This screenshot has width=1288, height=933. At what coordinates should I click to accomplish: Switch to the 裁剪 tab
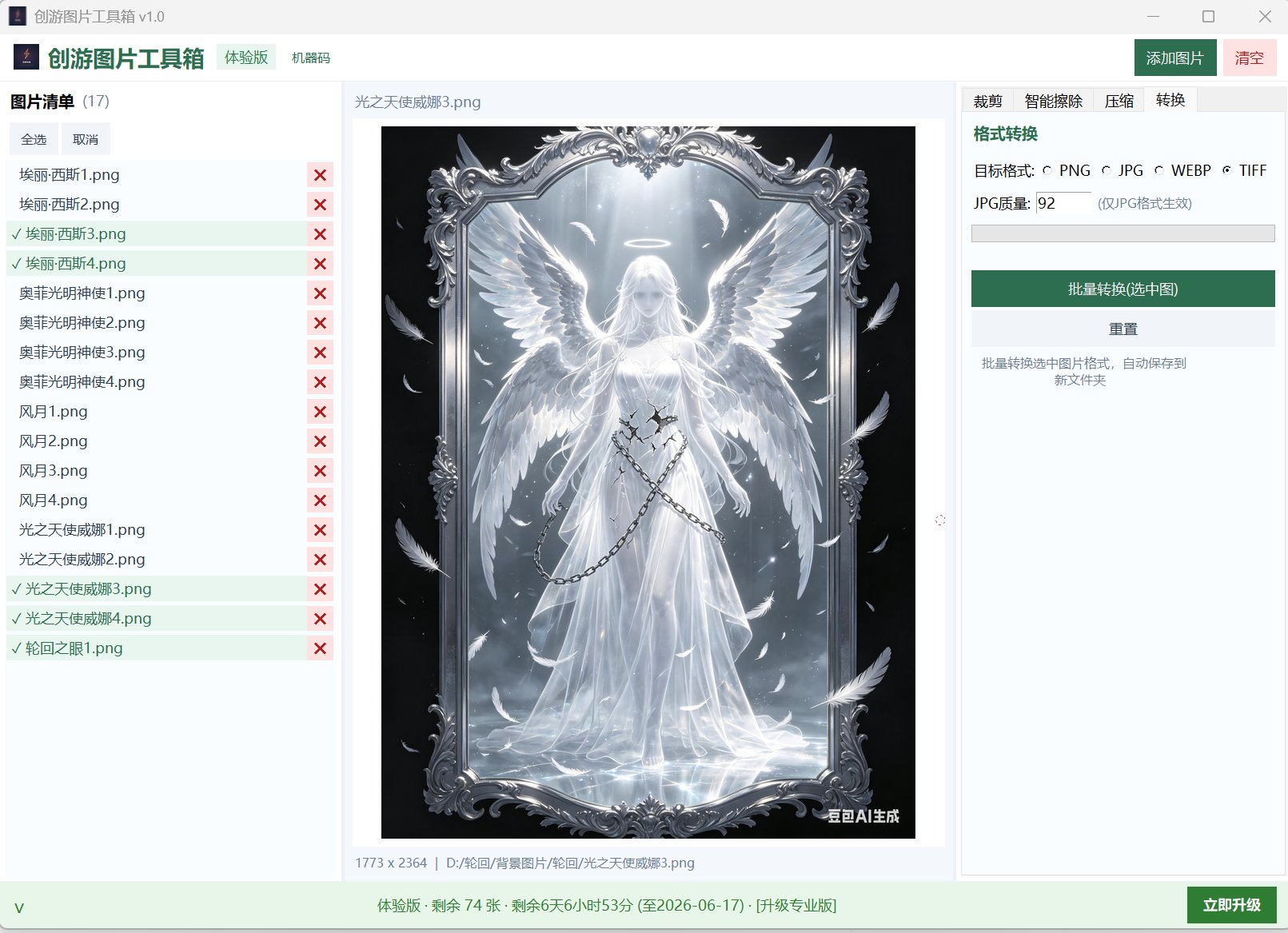point(987,101)
